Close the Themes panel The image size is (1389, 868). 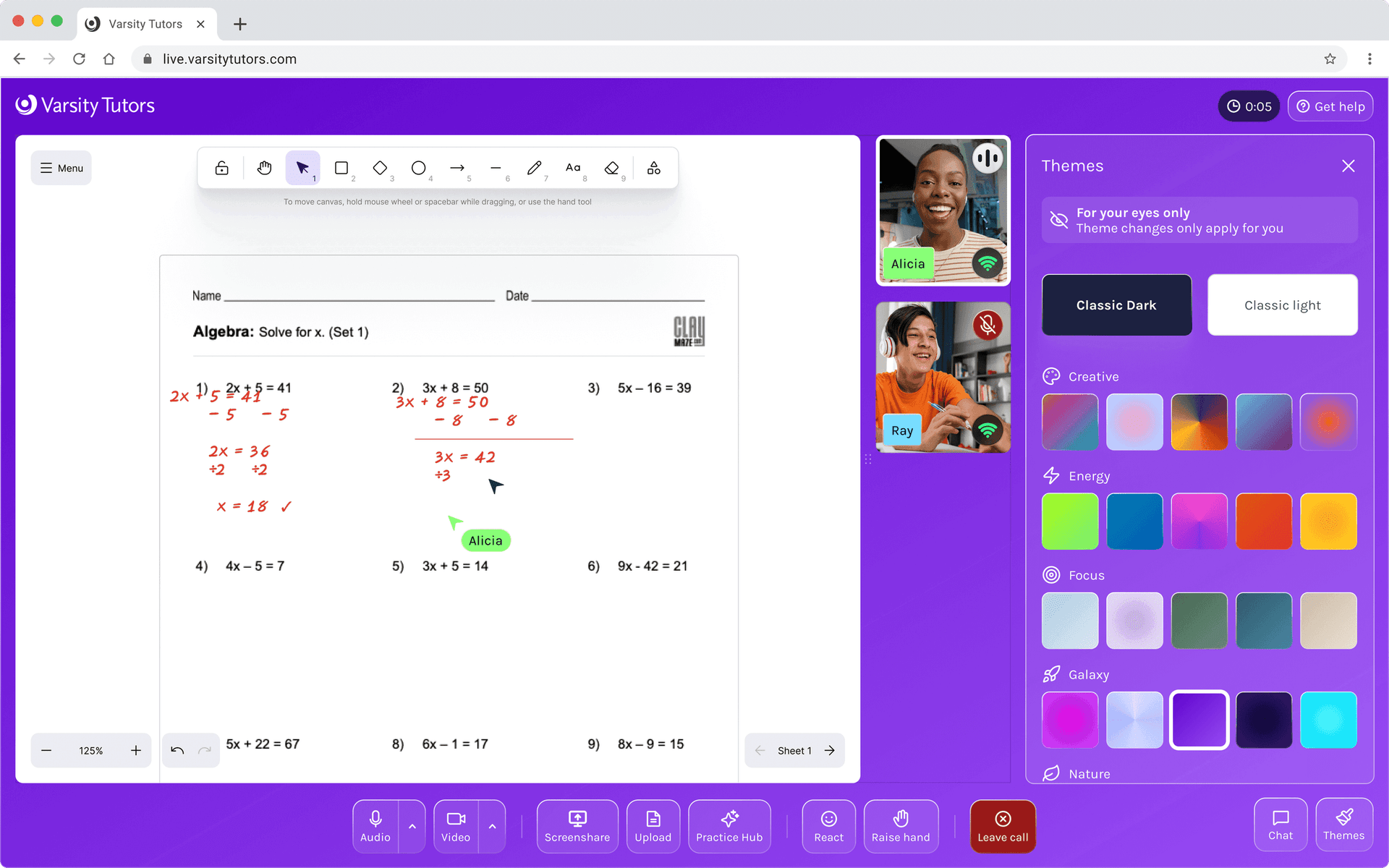pyautogui.click(x=1348, y=166)
